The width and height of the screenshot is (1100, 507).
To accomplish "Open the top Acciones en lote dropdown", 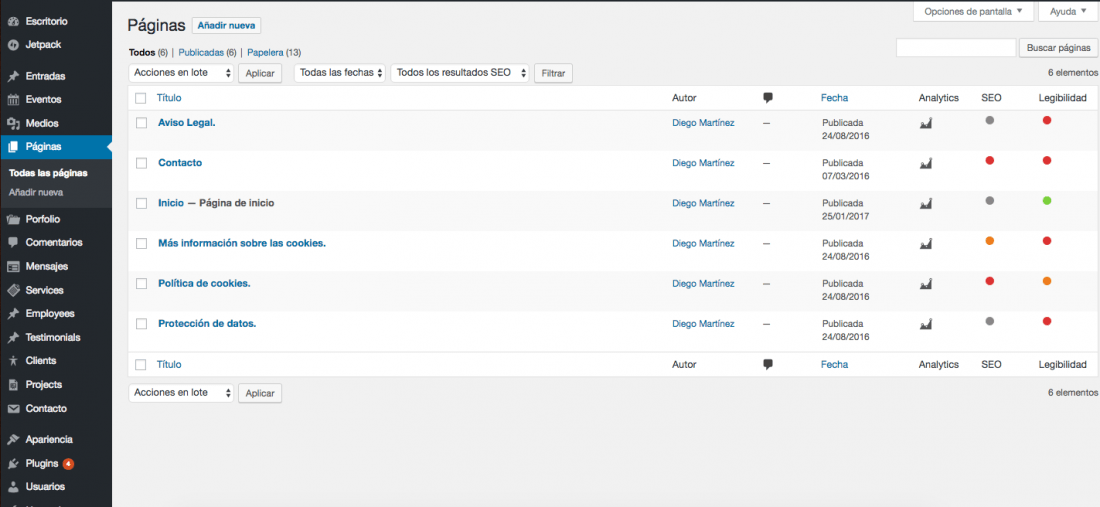I will [181, 73].
